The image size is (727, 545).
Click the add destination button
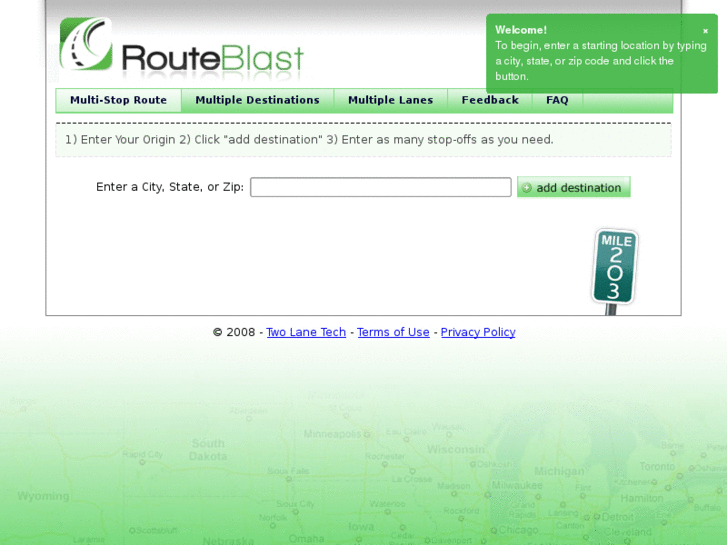[574, 187]
